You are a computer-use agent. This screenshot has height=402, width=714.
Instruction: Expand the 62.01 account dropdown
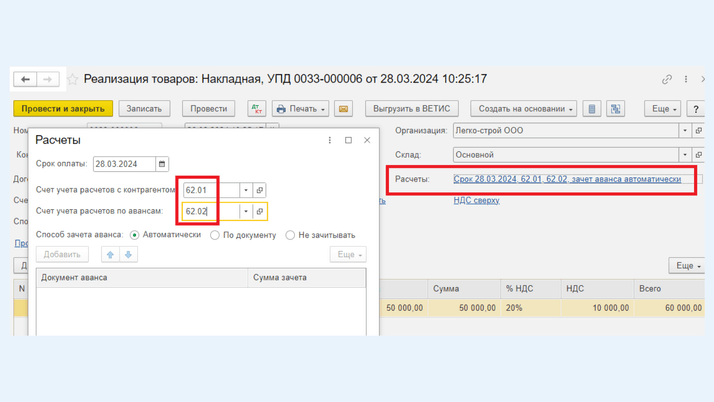(246, 190)
